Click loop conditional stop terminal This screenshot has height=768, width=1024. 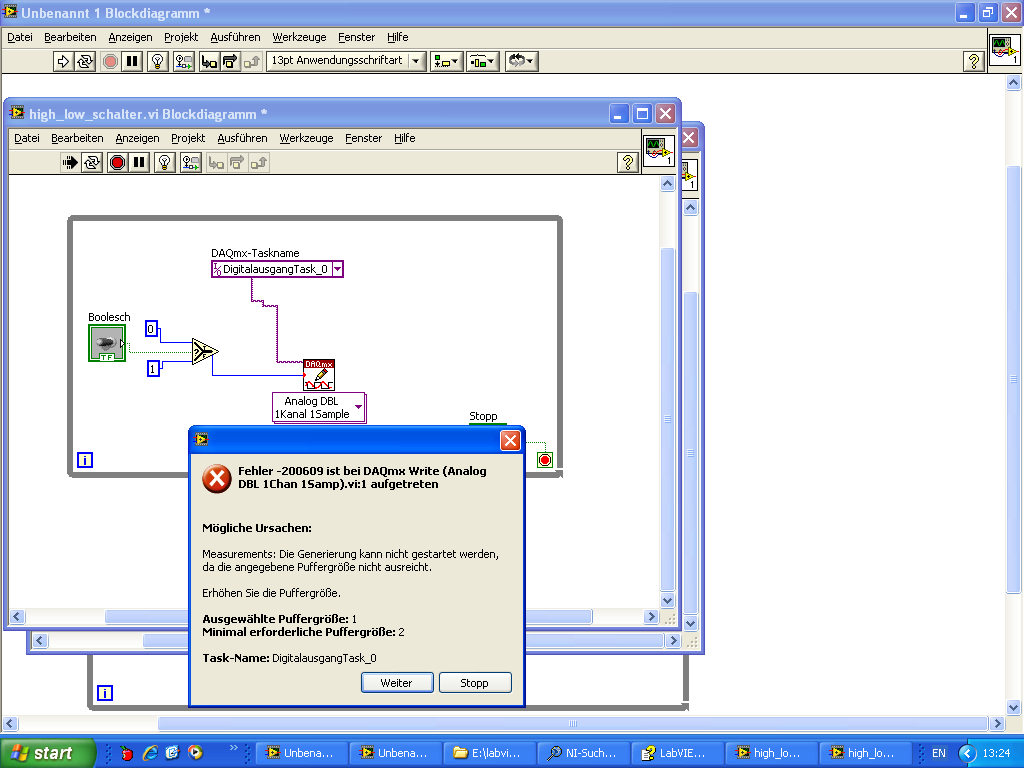pyautogui.click(x=545, y=460)
